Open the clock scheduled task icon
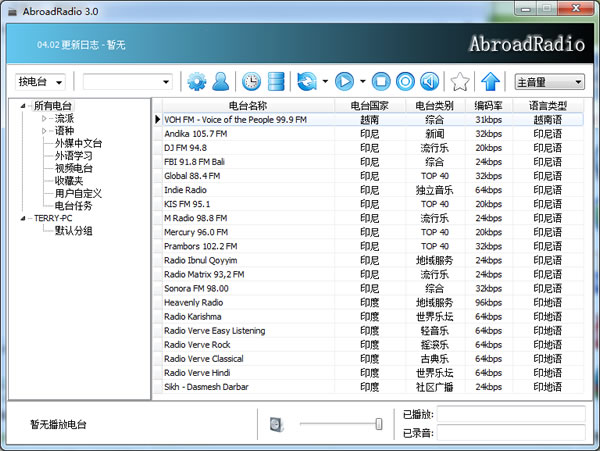The image size is (600, 451). (x=251, y=81)
